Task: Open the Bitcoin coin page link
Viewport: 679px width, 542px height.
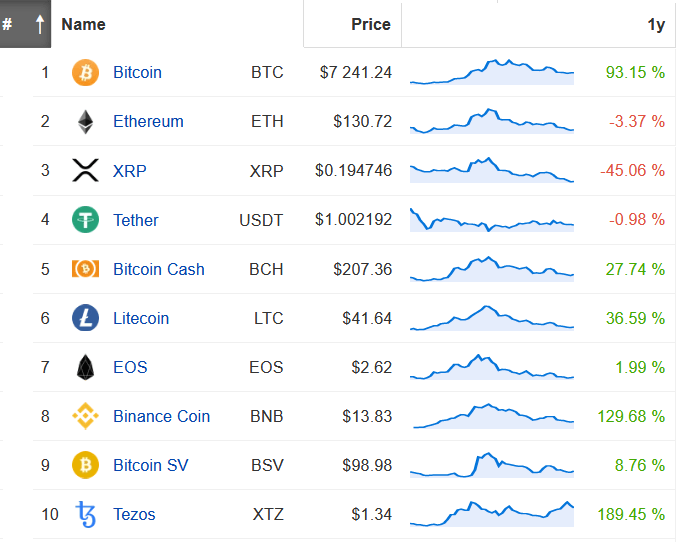Action: 137,72
